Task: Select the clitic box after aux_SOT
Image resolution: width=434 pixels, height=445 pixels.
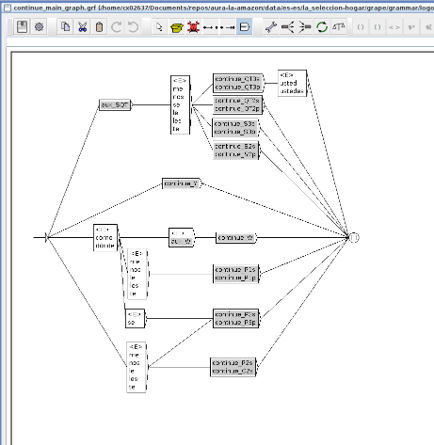Action: 180,105
